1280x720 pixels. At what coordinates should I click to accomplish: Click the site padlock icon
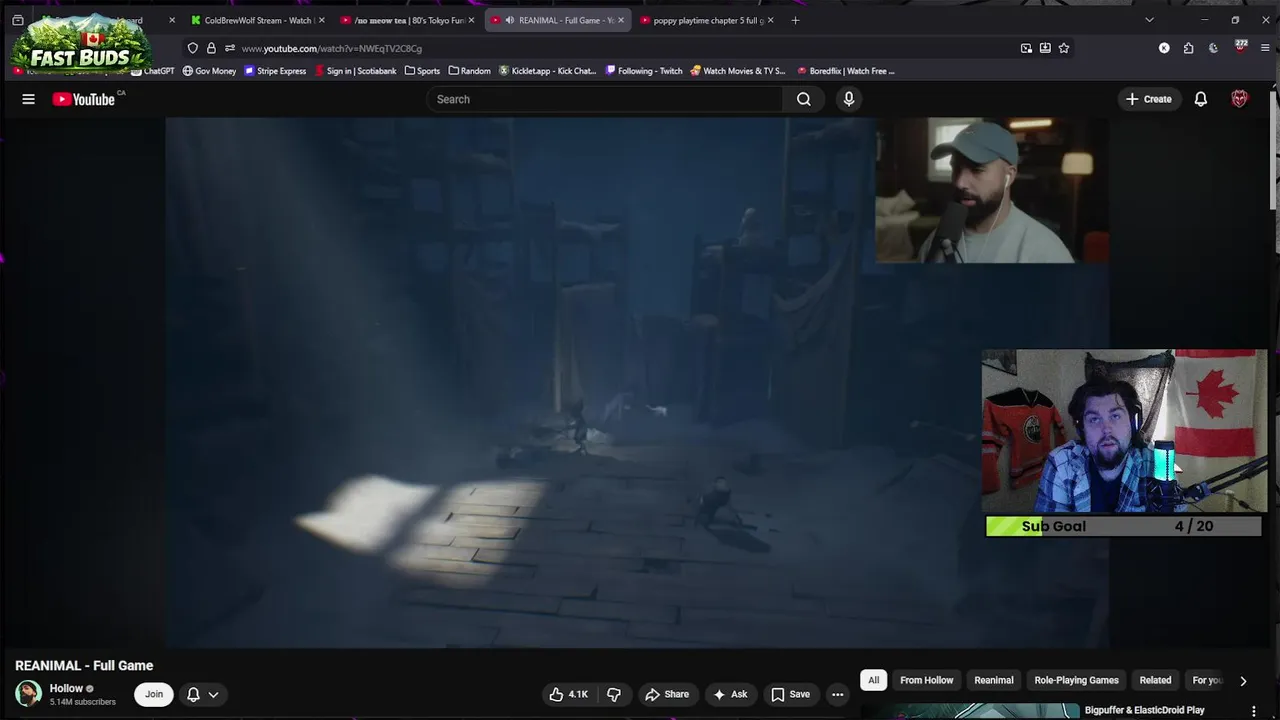[211, 48]
